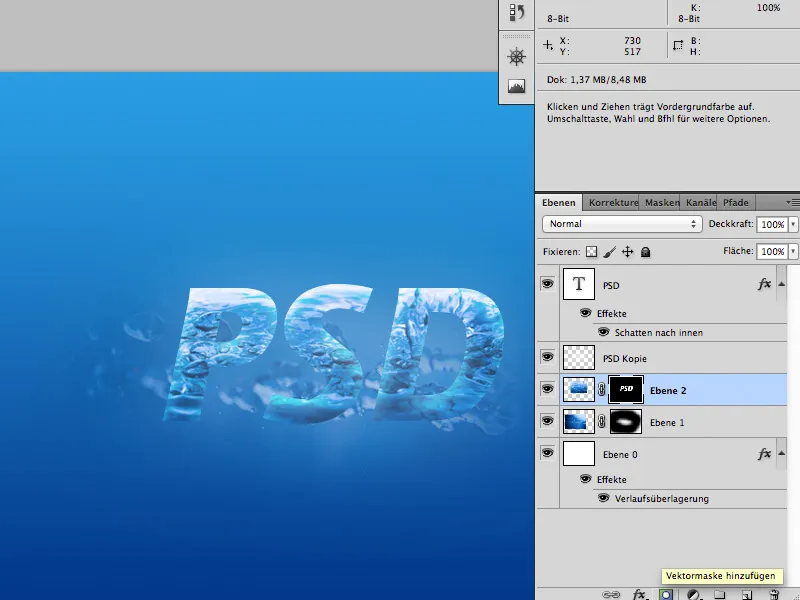
Task: Open the Fläche slider arrow
Action: coord(793,251)
